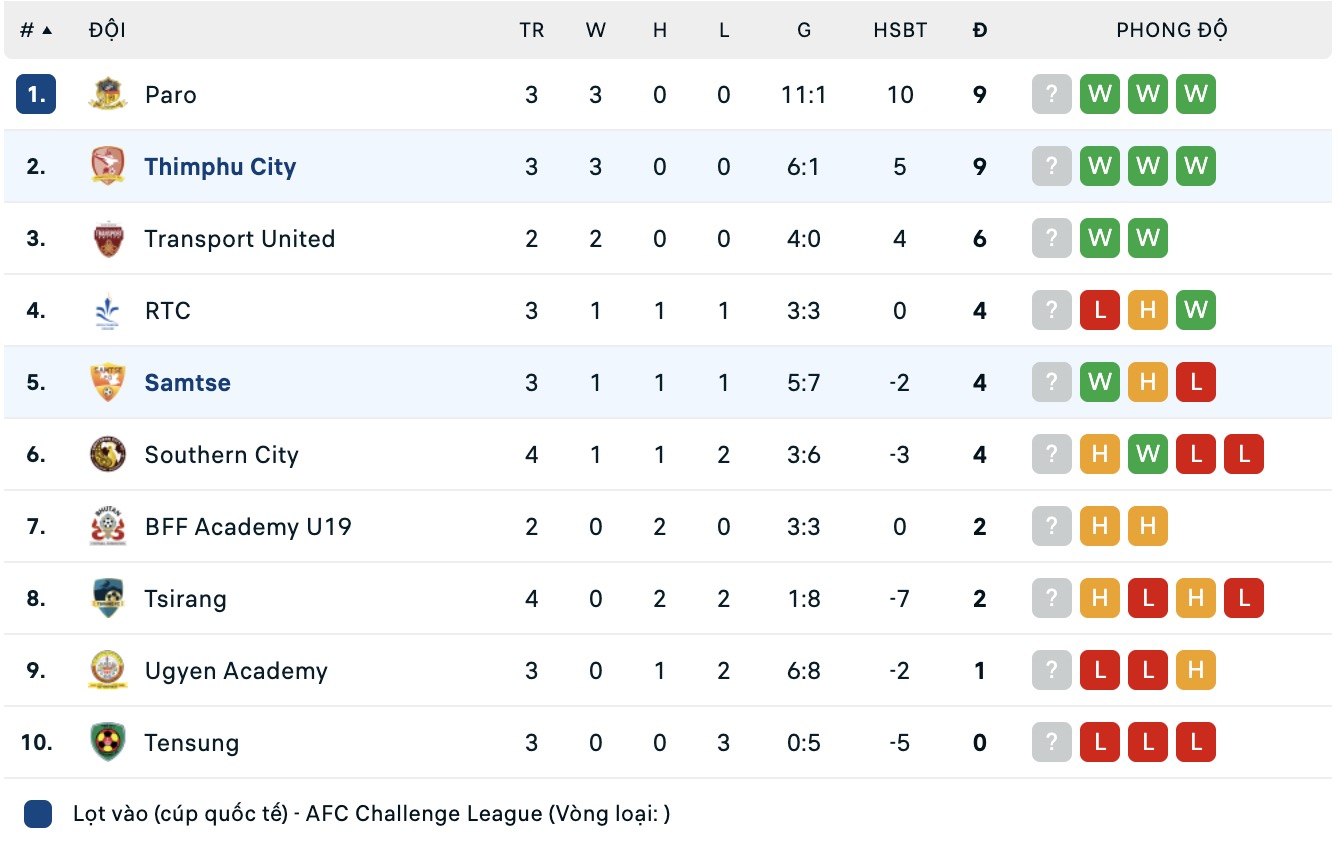Click the Samtse club crest
The image size is (1338, 854).
point(107,383)
